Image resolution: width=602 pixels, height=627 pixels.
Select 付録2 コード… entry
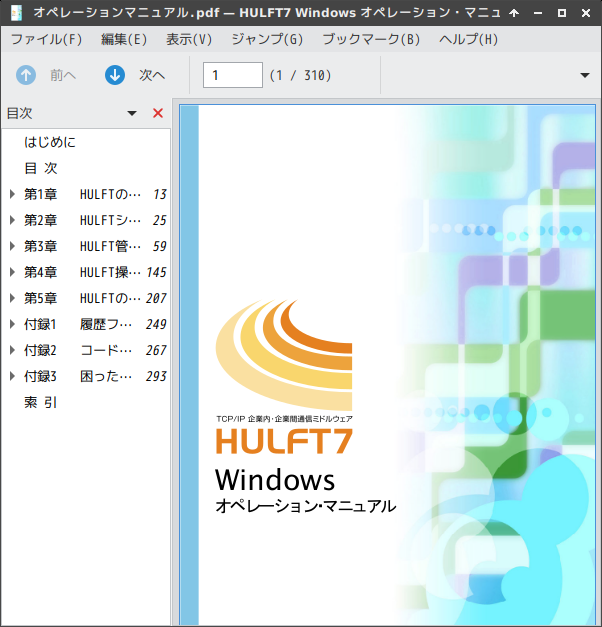coord(86,350)
